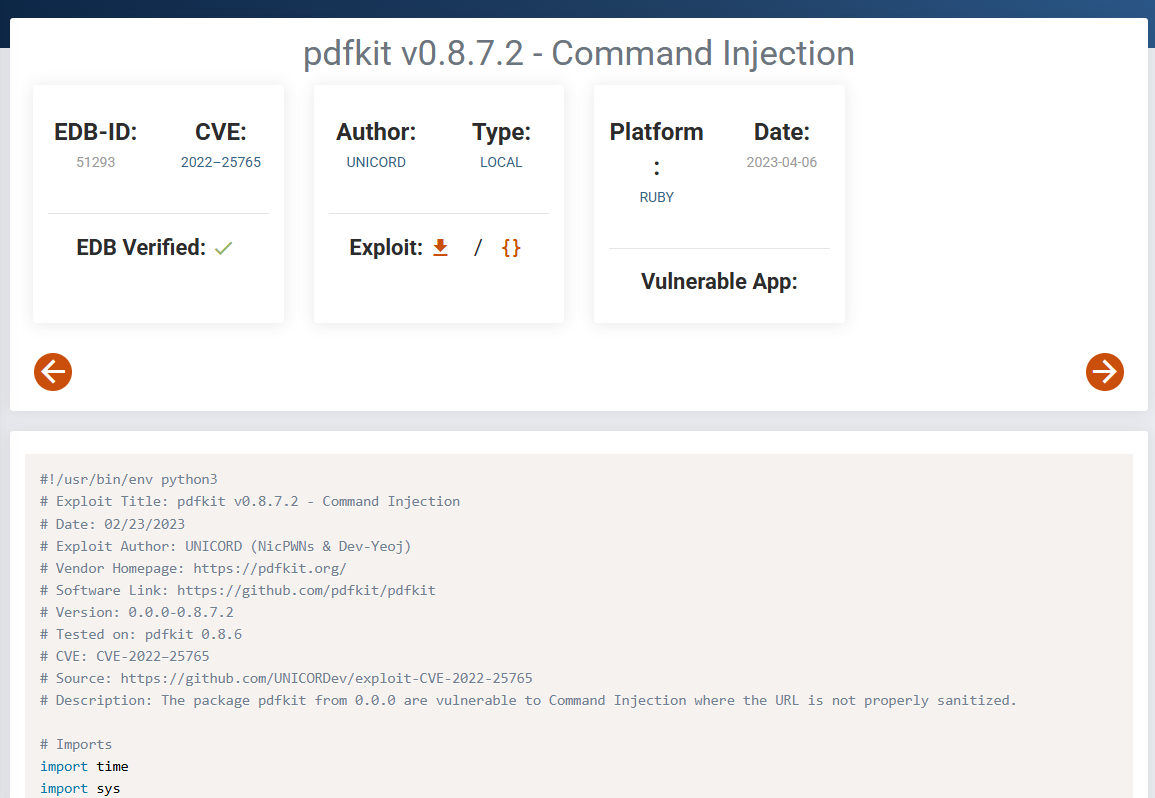The image size is (1155, 798).
Task: Download the exploit file
Action: (440, 248)
